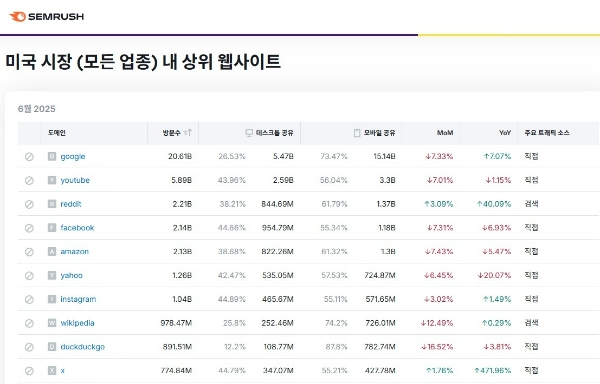Viewport: 600px width, 384px height.
Task: Open the yahoo domain link
Action: [x=71, y=275]
